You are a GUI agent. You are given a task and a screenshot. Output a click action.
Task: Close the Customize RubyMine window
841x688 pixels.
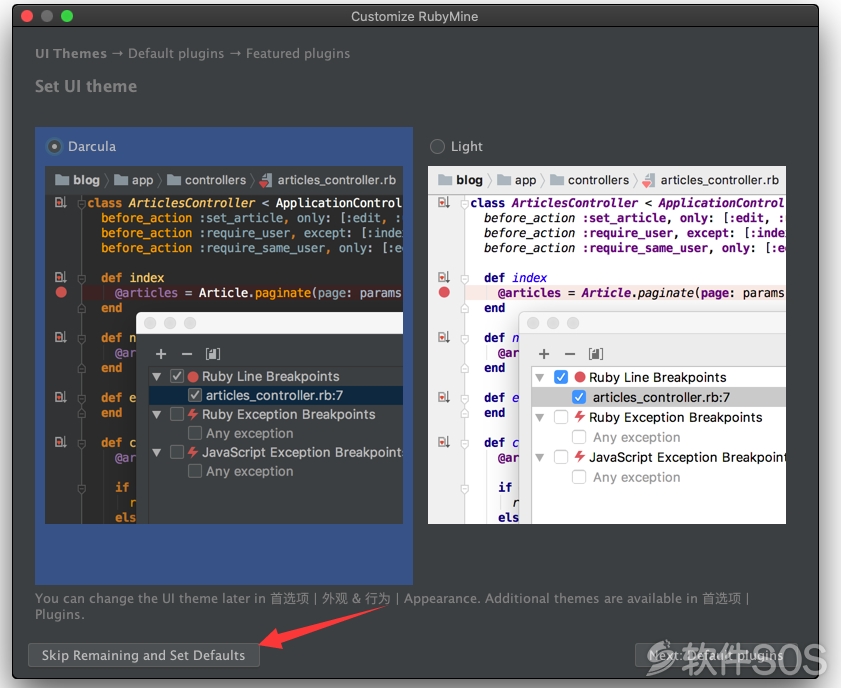point(27,16)
